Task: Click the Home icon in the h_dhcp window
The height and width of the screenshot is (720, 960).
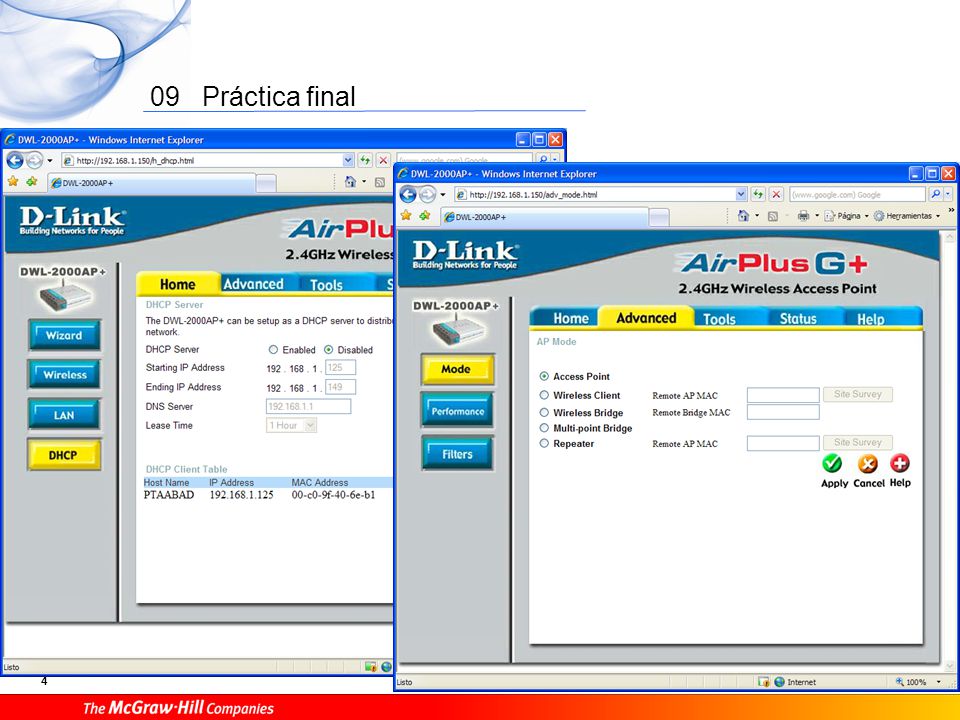Action: [x=350, y=181]
